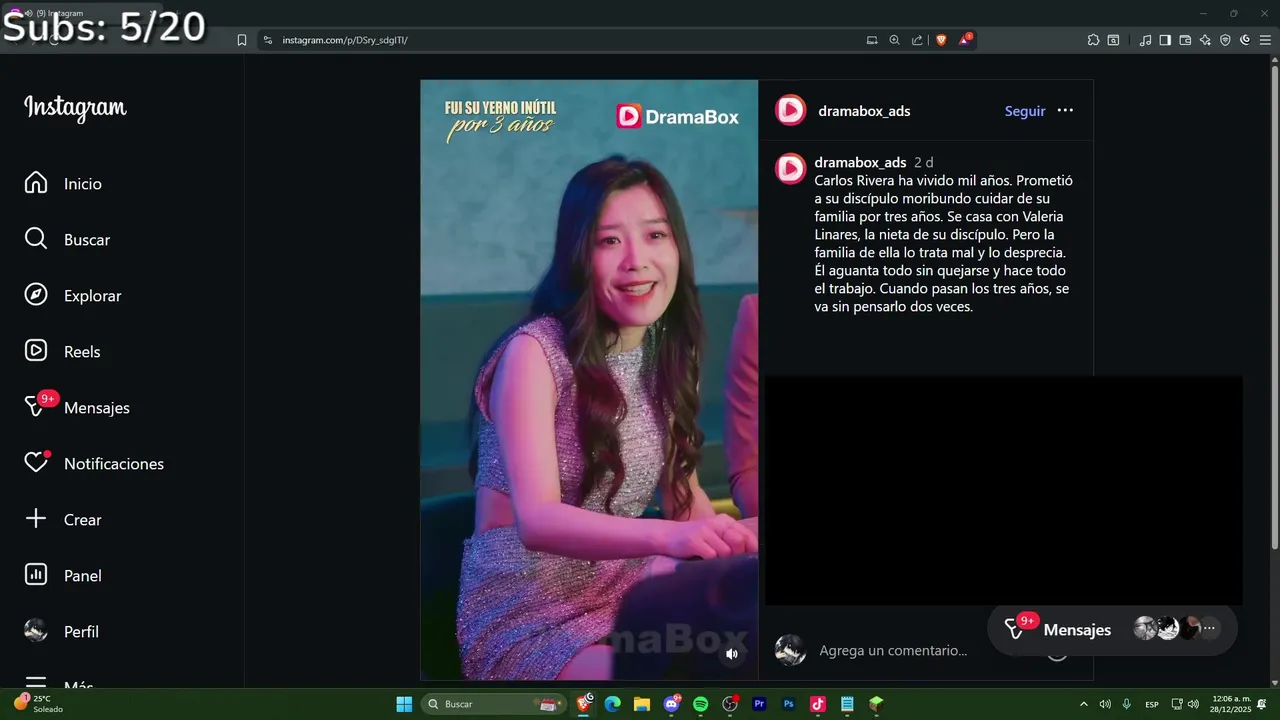Viewport: 1280px width, 720px height.
Task: Go to Instagram Inicio home
Action: [63, 184]
